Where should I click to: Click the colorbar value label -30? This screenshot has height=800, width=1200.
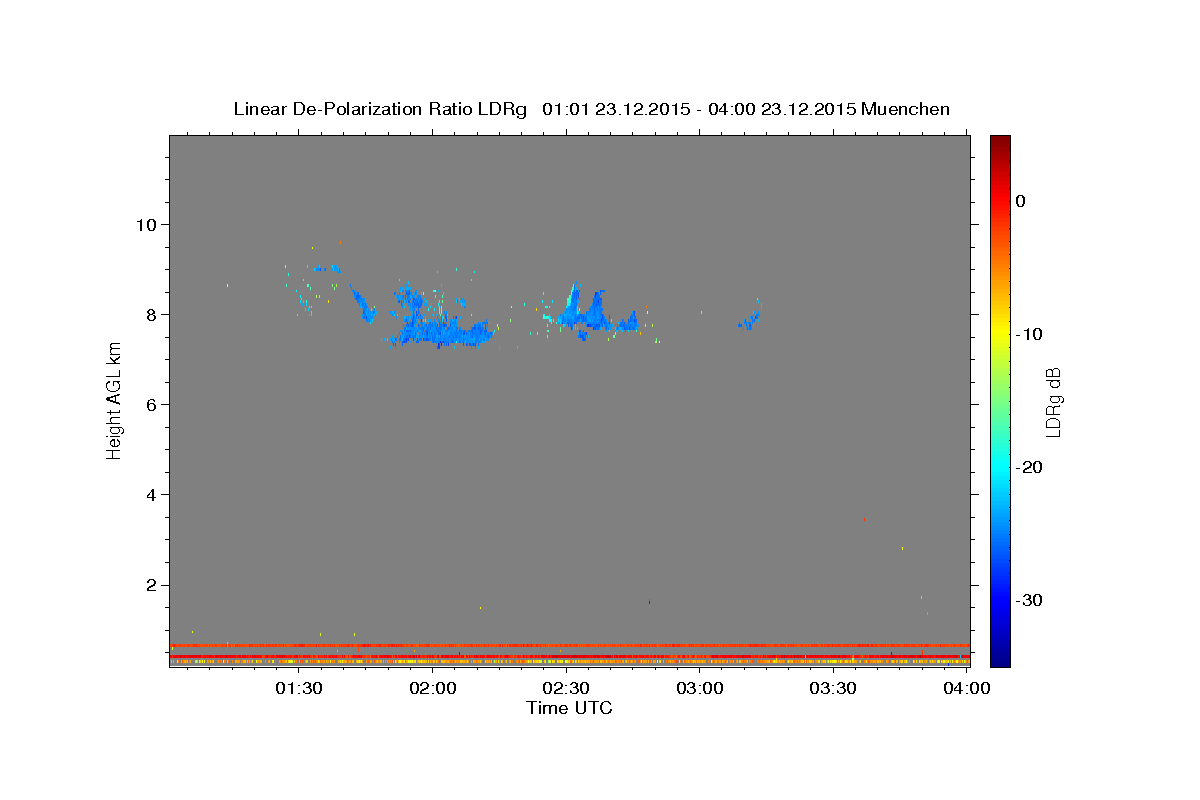1030,600
